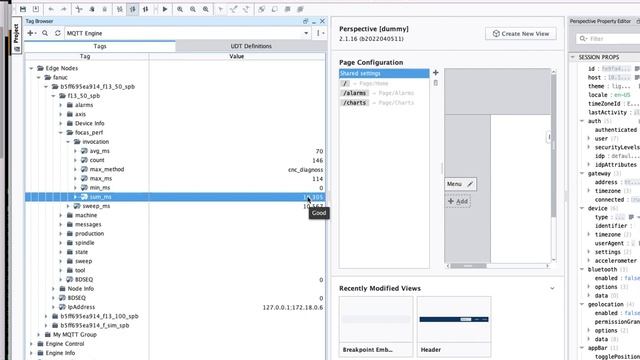Click the Create New View button
The height and width of the screenshot is (360, 640).
coord(521,33)
